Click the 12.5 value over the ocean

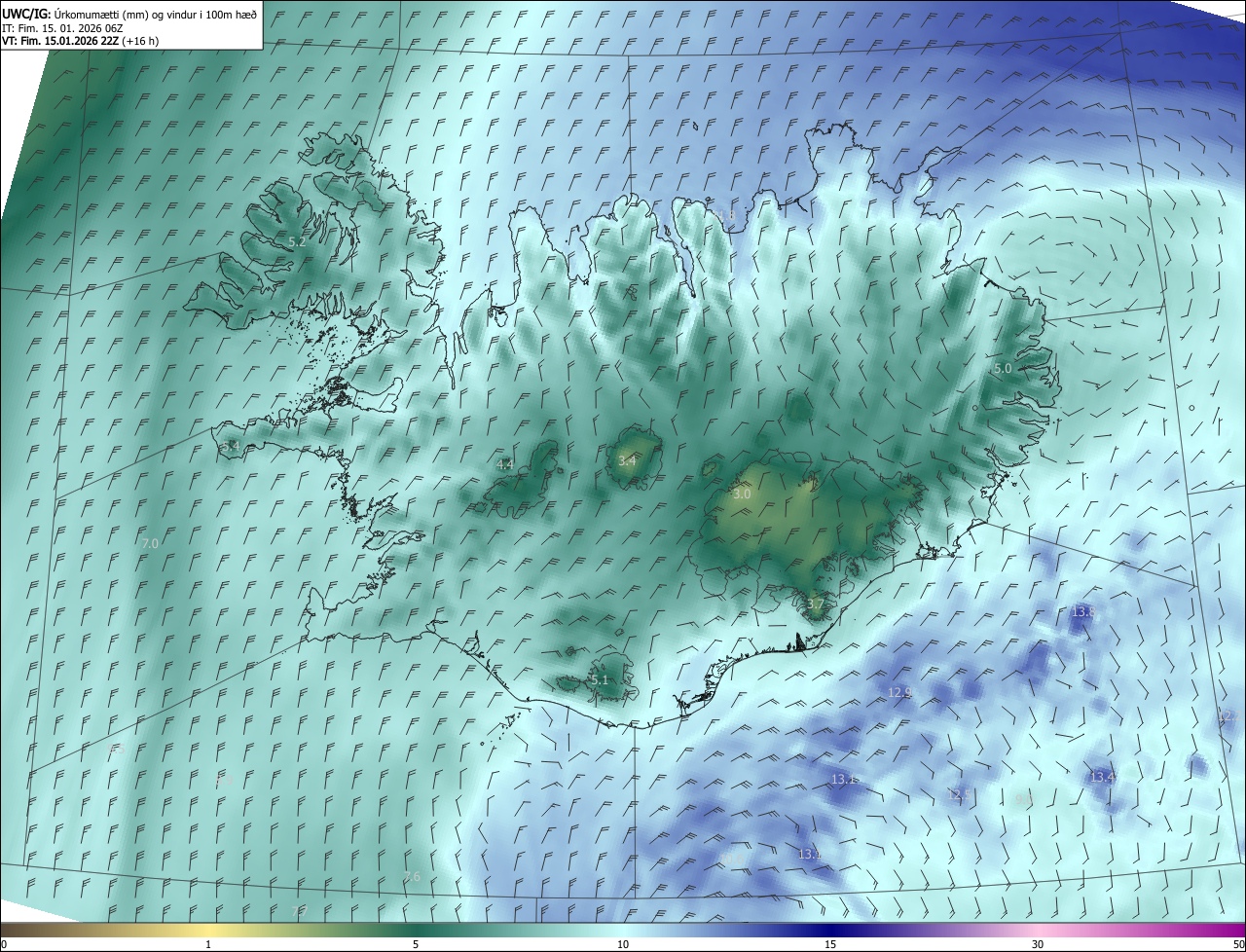click(x=960, y=795)
